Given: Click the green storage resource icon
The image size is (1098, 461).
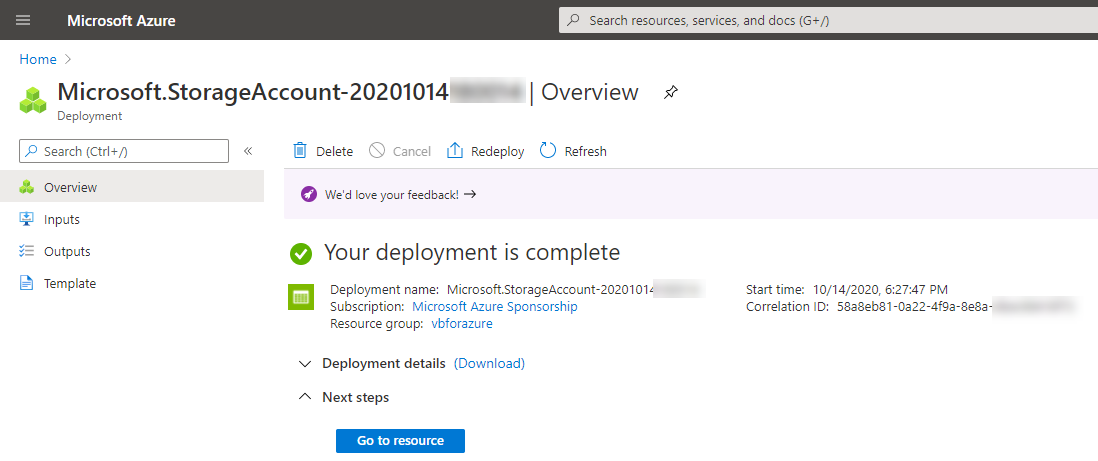Looking at the screenshot, I should click(300, 297).
